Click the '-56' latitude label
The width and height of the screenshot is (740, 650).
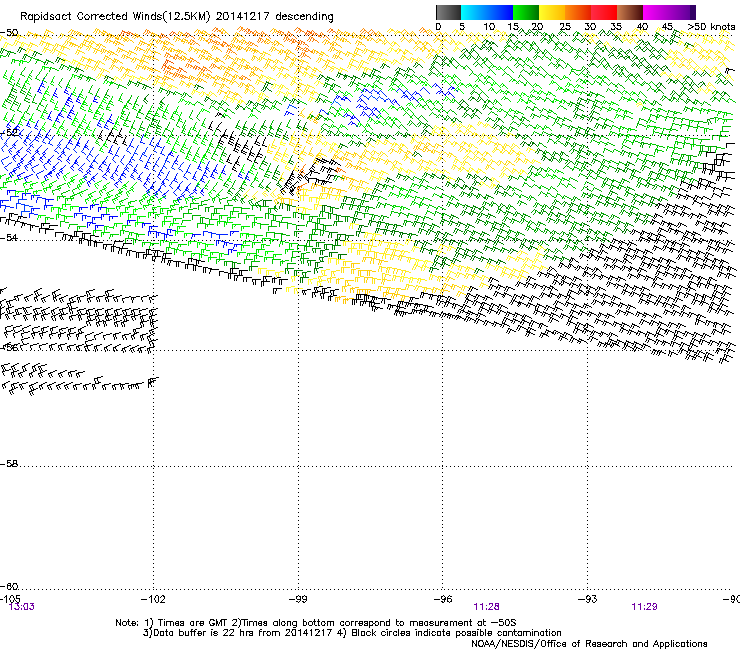coord(9,347)
